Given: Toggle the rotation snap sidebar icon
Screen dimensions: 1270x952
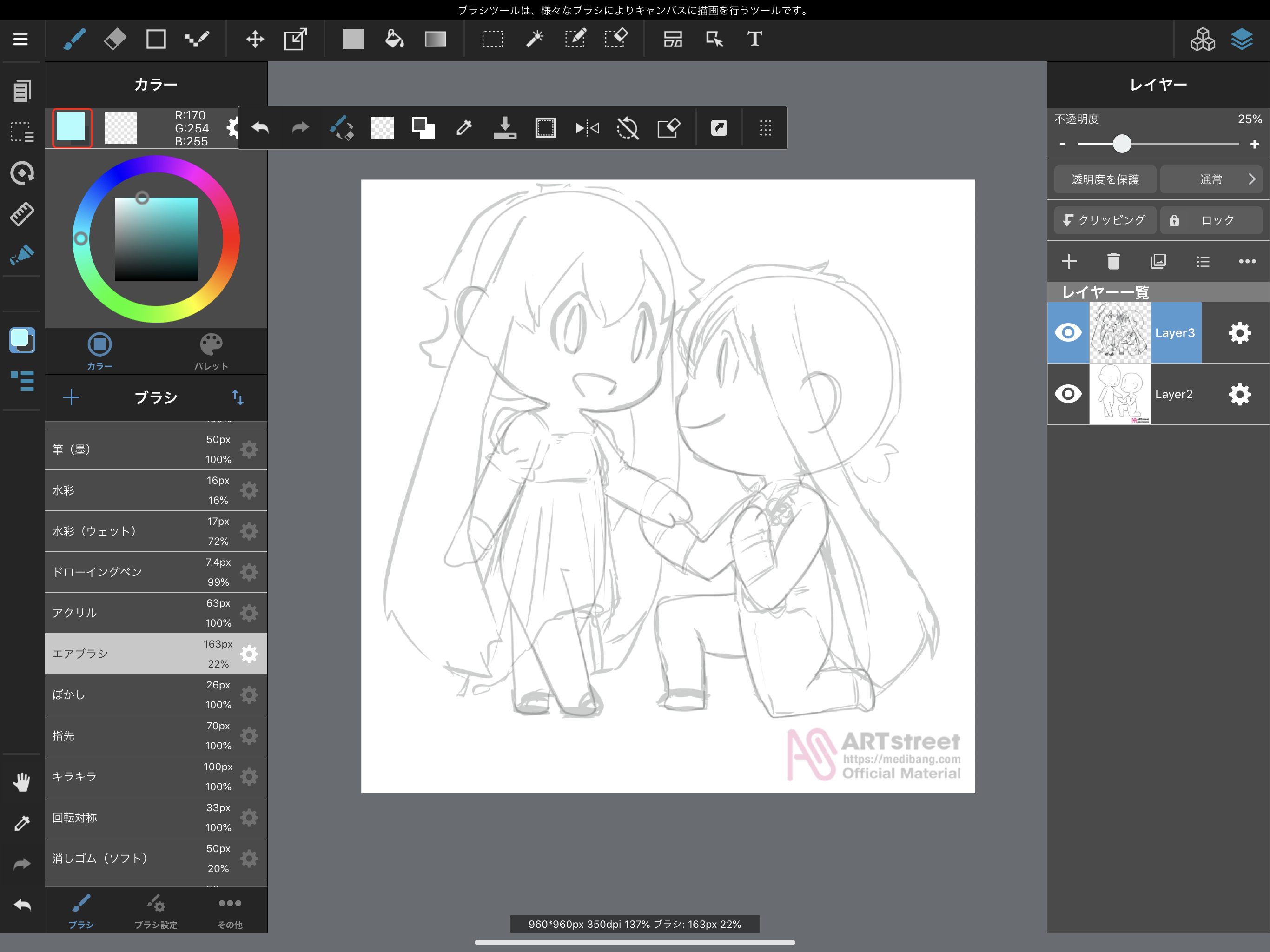Looking at the screenshot, I should pos(22,173).
